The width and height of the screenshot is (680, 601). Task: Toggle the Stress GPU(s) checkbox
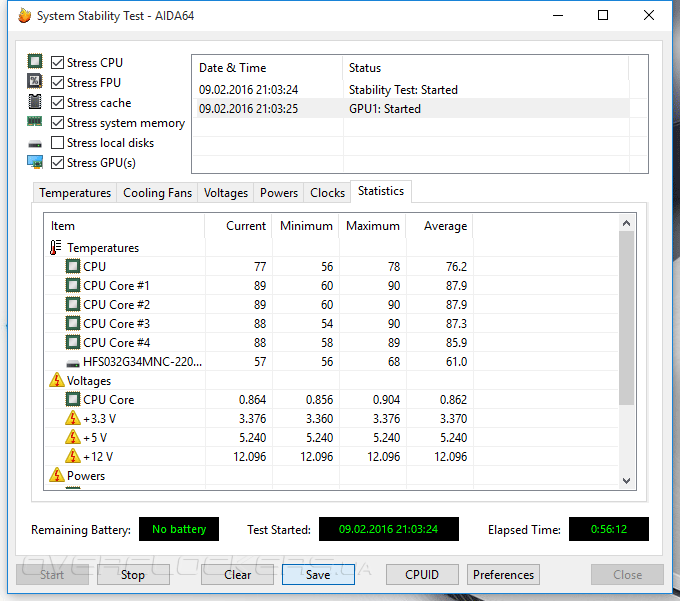[x=57, y=163]
